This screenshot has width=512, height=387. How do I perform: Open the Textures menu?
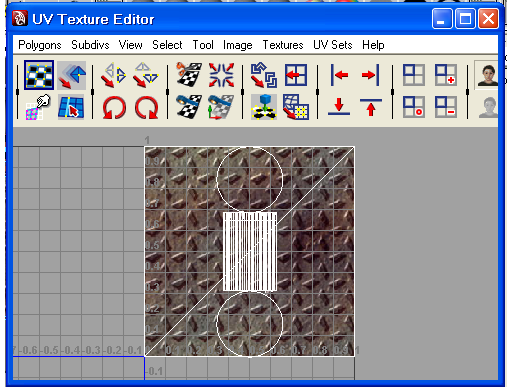[283, 45]
